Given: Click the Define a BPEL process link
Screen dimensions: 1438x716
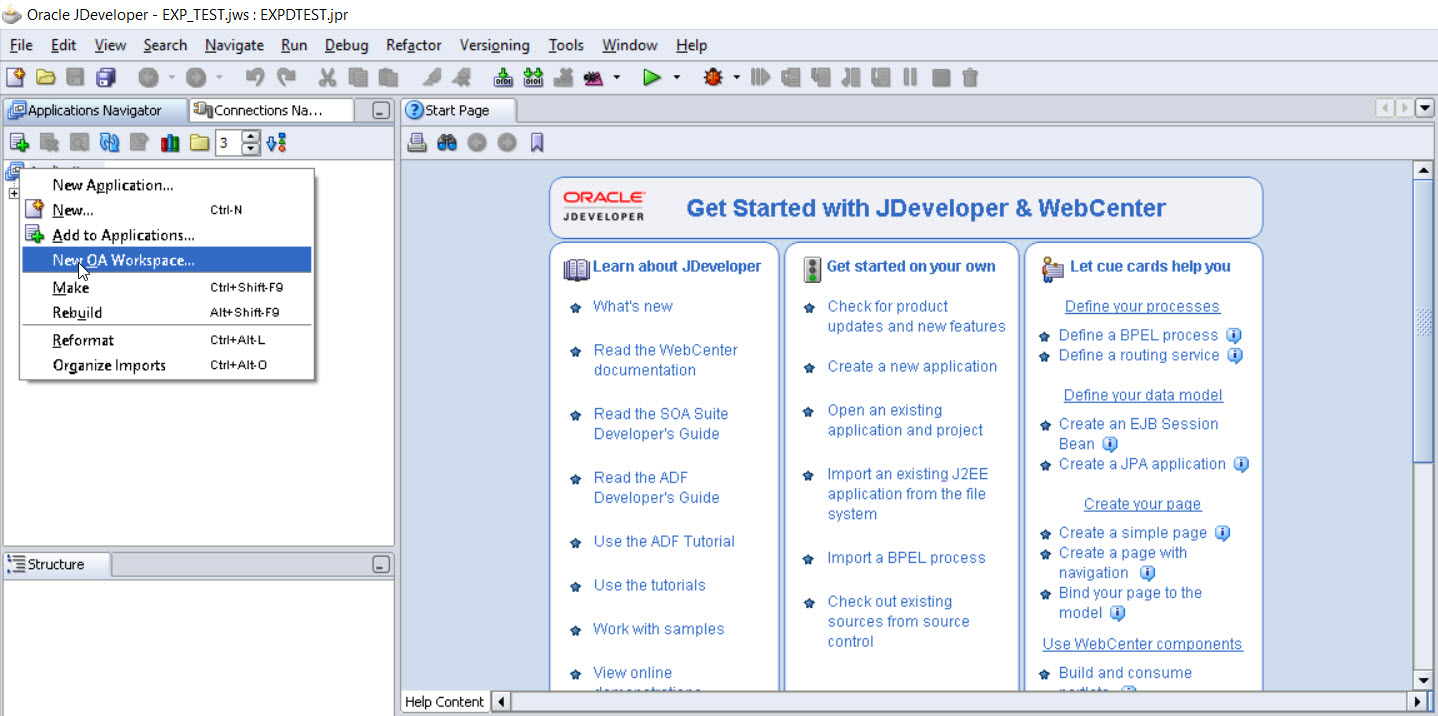Looking at the screenshot, I should [1140, 335].
